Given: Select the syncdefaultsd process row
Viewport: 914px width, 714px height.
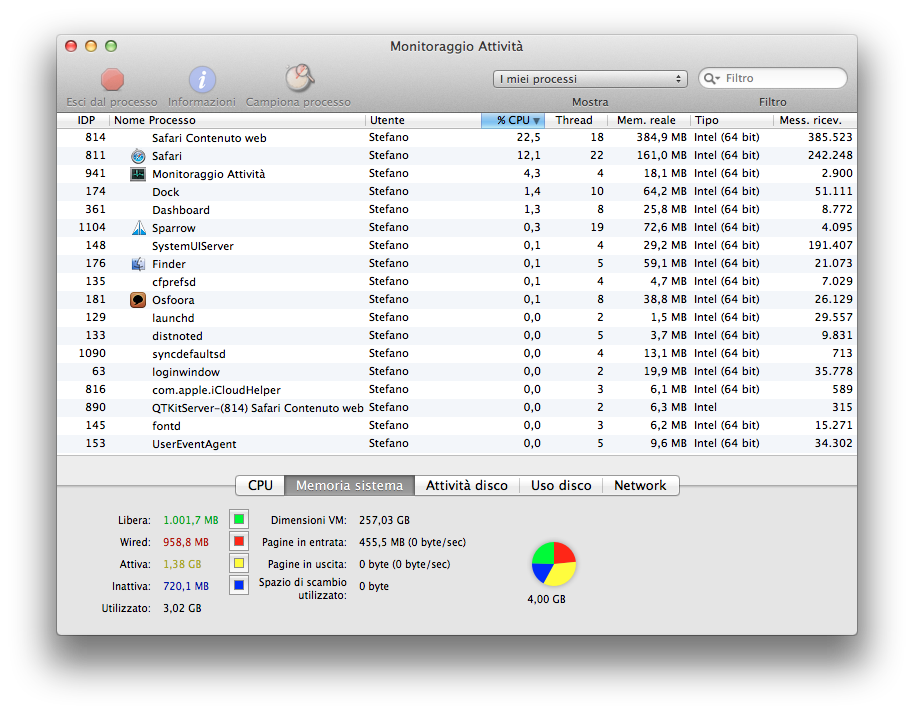Looking at the screenshot, I should pyautogui.click(x=457, y=354).
